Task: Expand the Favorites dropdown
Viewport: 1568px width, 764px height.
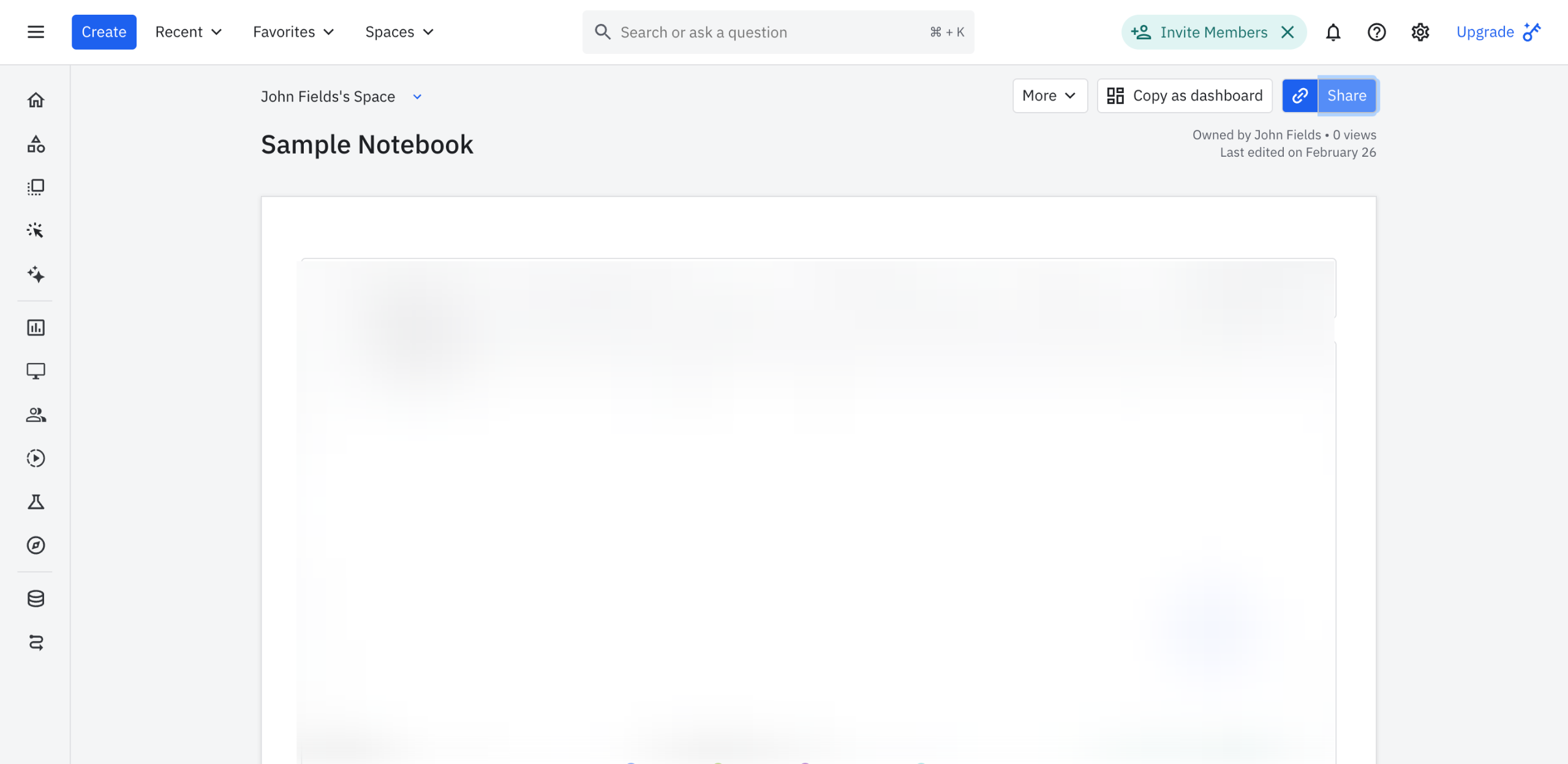Action: (x=293, y=32)
